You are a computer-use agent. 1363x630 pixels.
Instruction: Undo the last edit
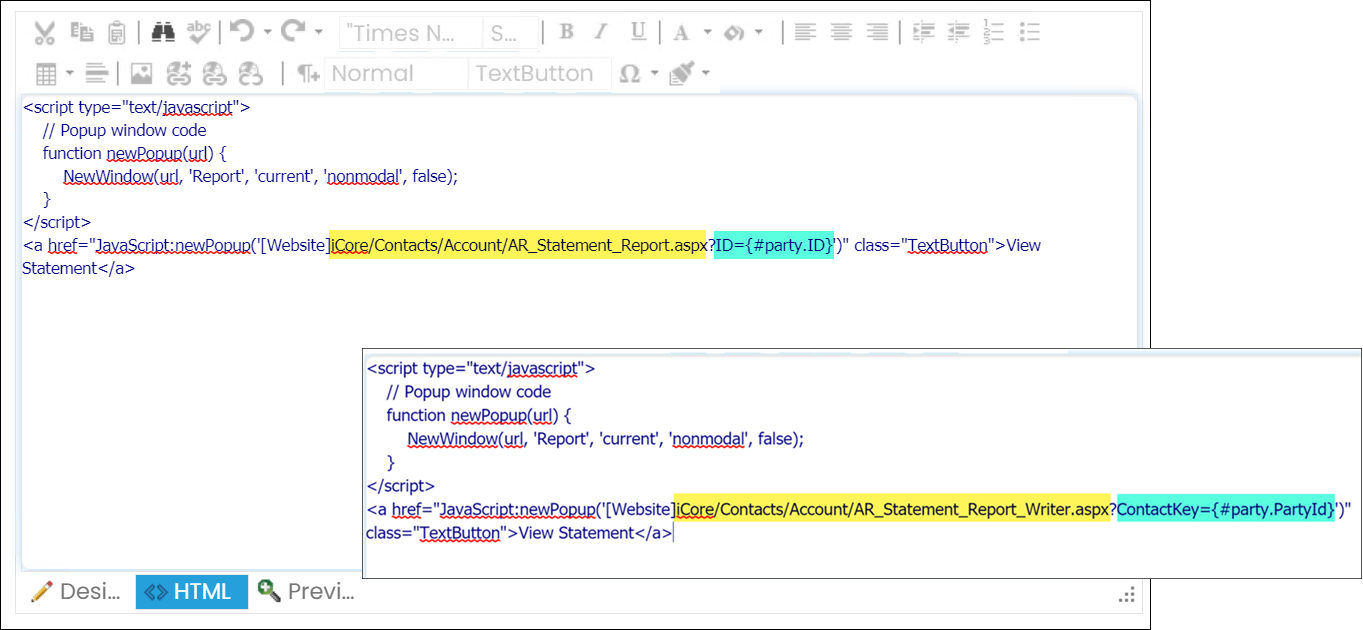point(242,32)
